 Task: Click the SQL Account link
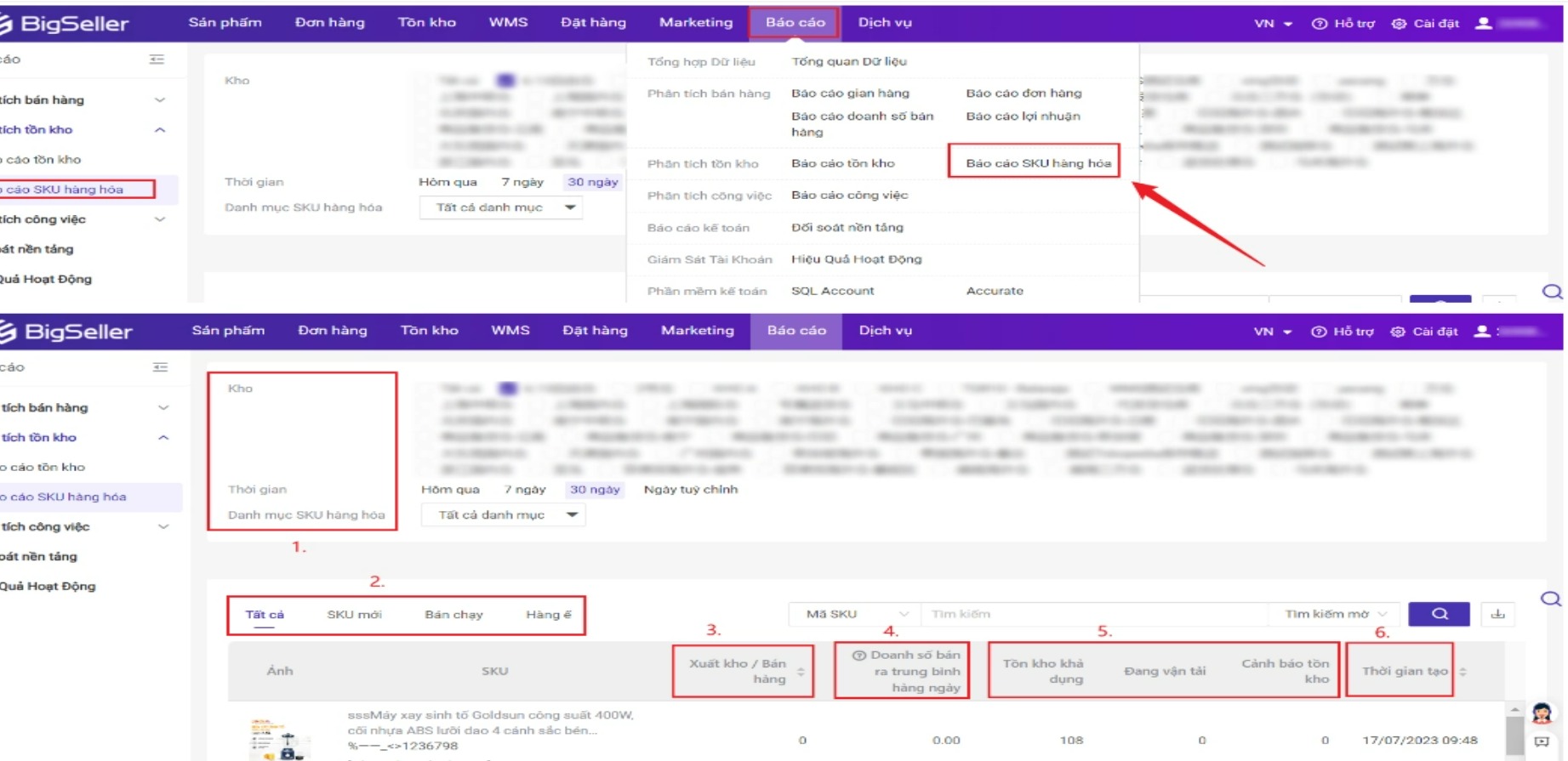coord(832,291)
